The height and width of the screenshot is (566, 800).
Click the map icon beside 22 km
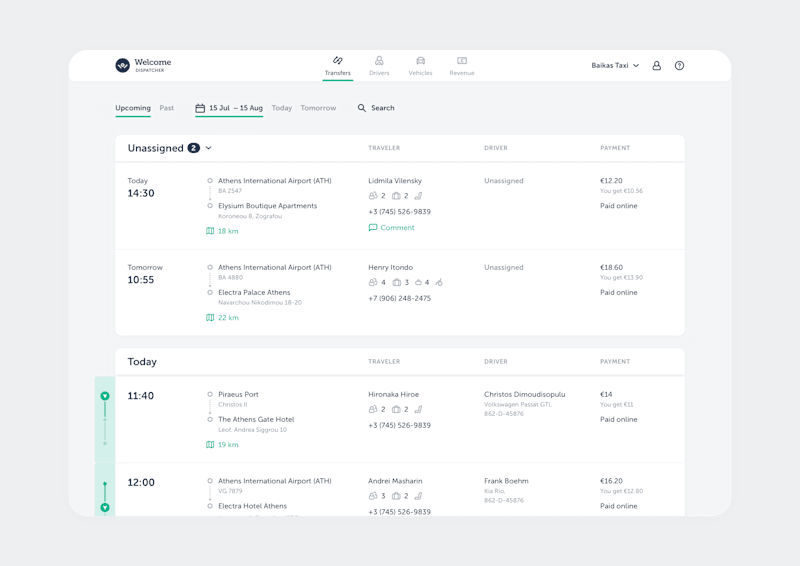coord(210,317)
